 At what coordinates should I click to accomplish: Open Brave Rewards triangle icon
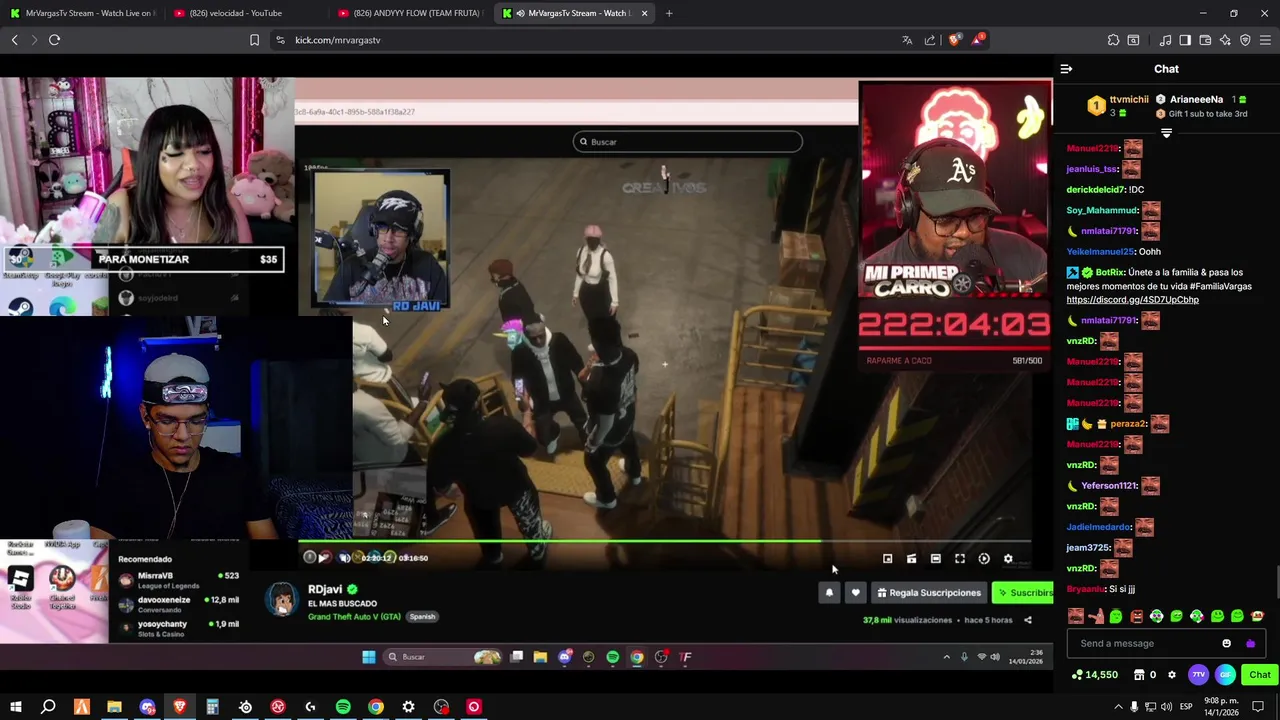(979, 40)
